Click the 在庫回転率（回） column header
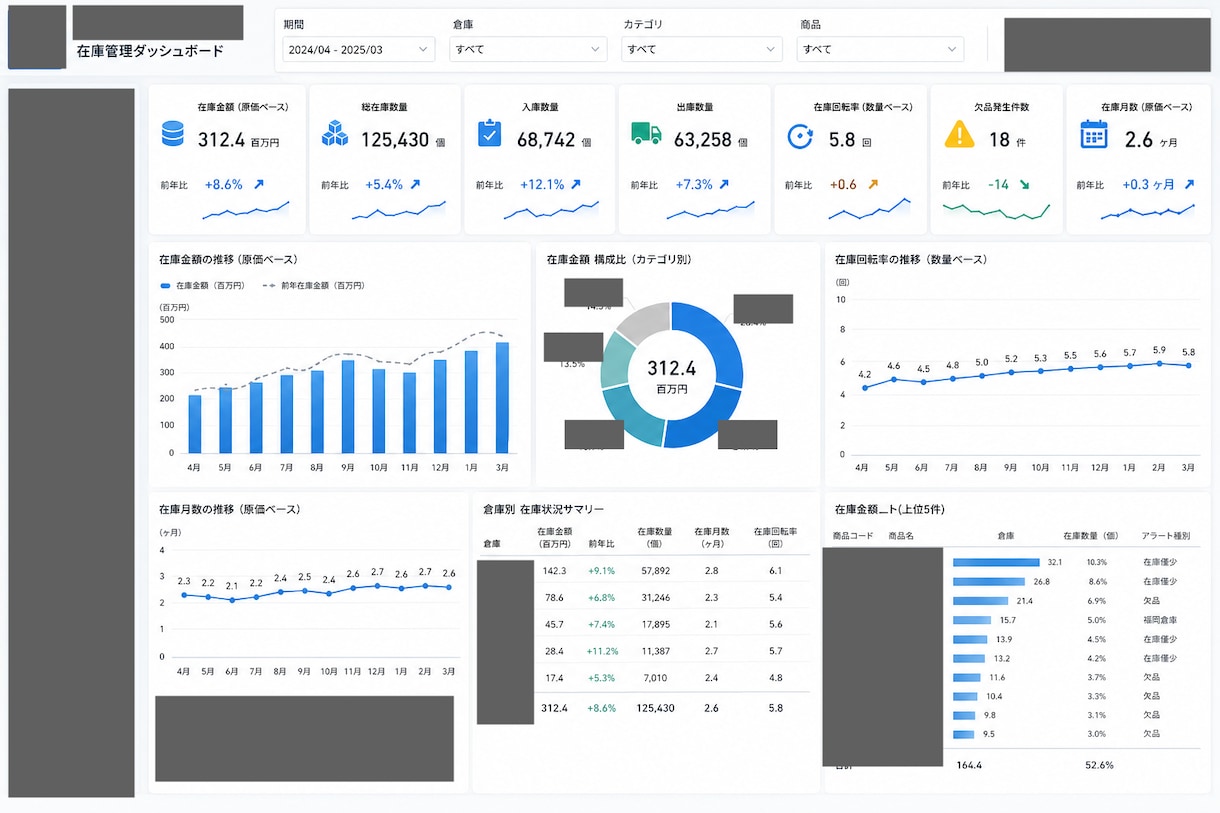This screenshot has height=813, width=1220. [775, 537]
